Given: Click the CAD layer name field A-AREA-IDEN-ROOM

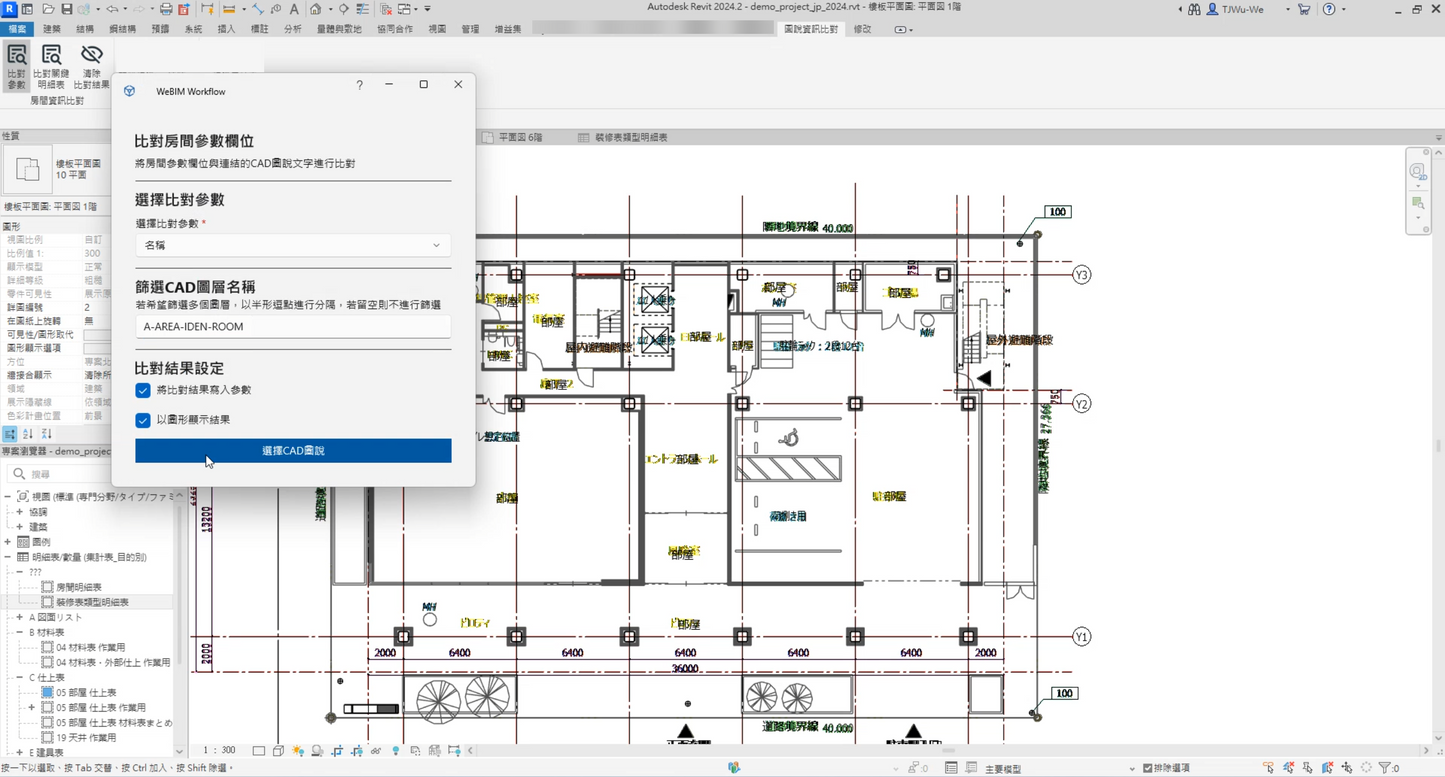Looking at the screenshot, I should tap(293, 327).
